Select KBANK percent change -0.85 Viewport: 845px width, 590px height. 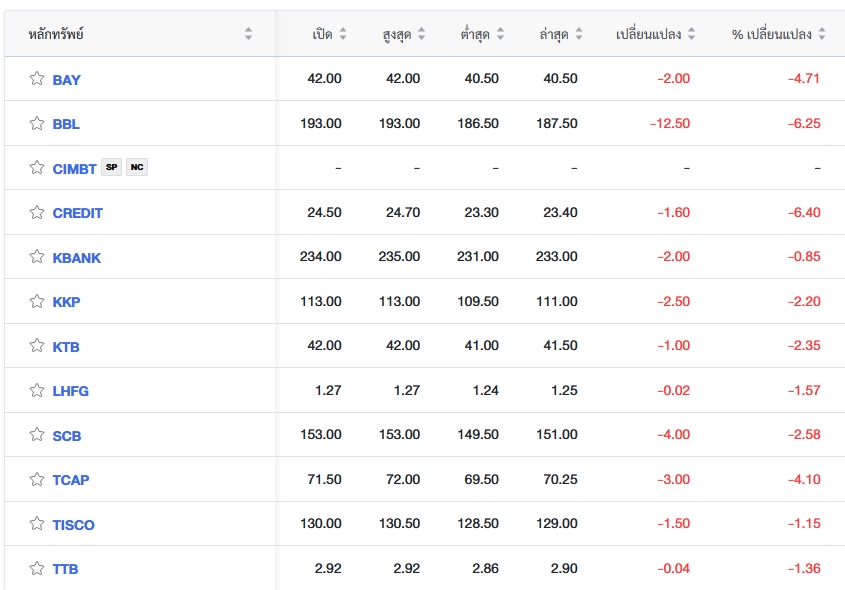click(x=804, y=256)
